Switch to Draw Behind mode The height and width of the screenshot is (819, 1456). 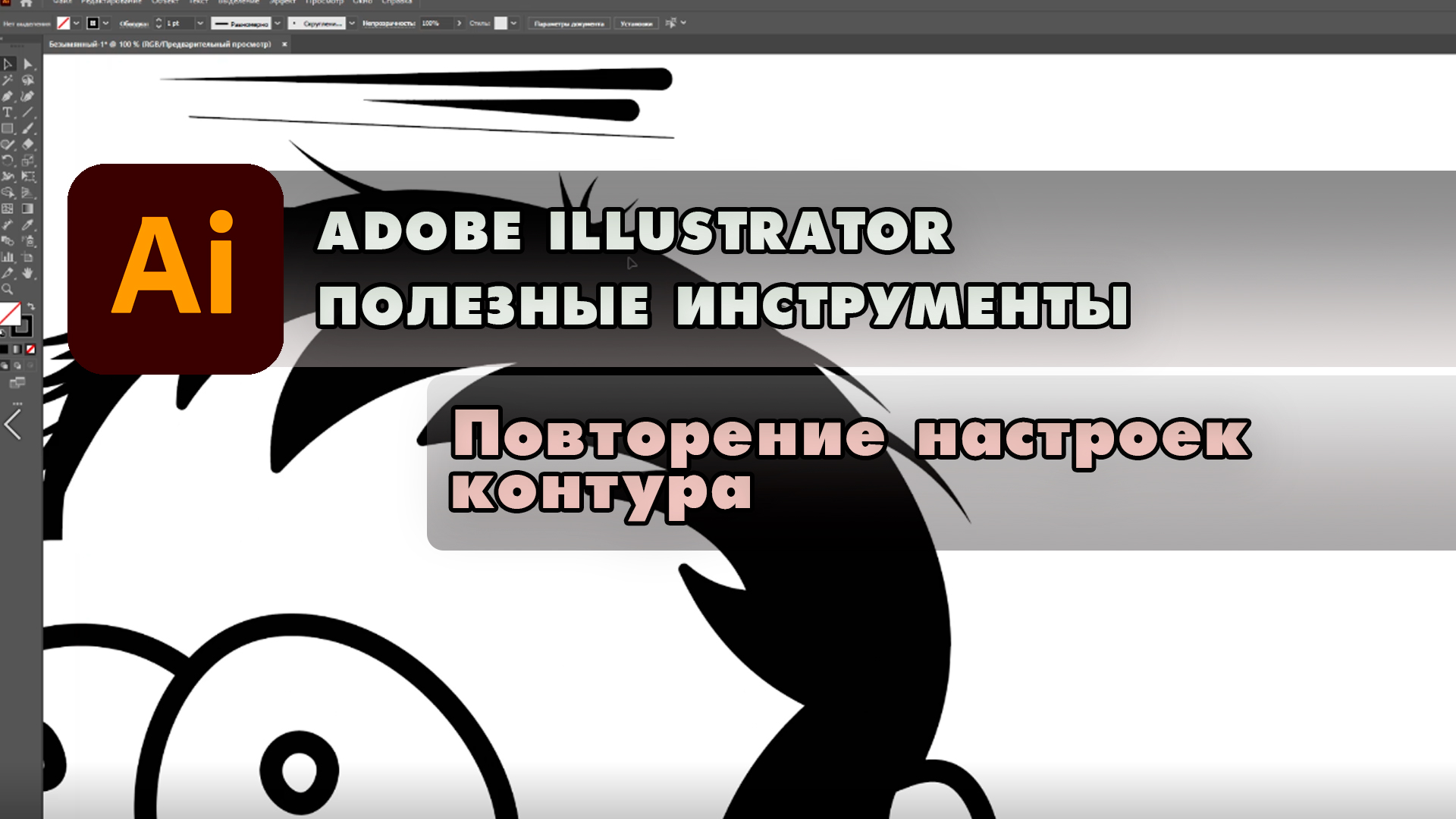(x=17, y=366)
